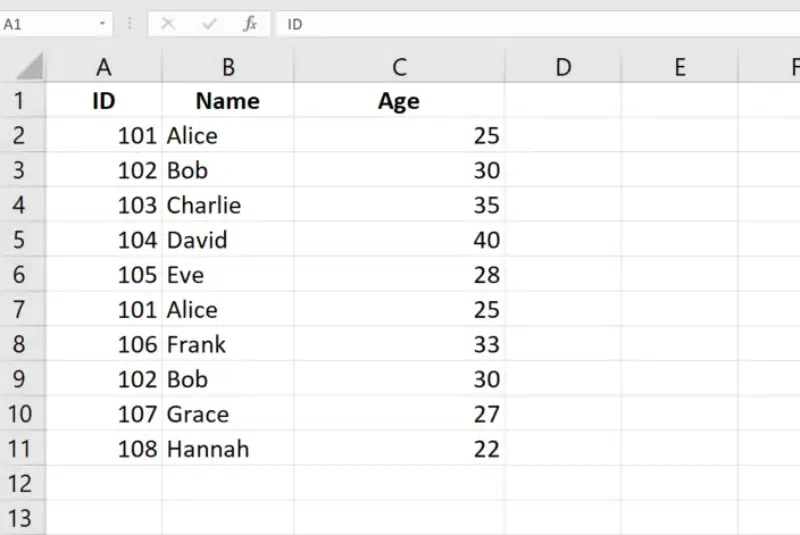The height and width of the screenshot is (535, 800).
Task: Select the cell with ID 108
Action: (104, 449)
